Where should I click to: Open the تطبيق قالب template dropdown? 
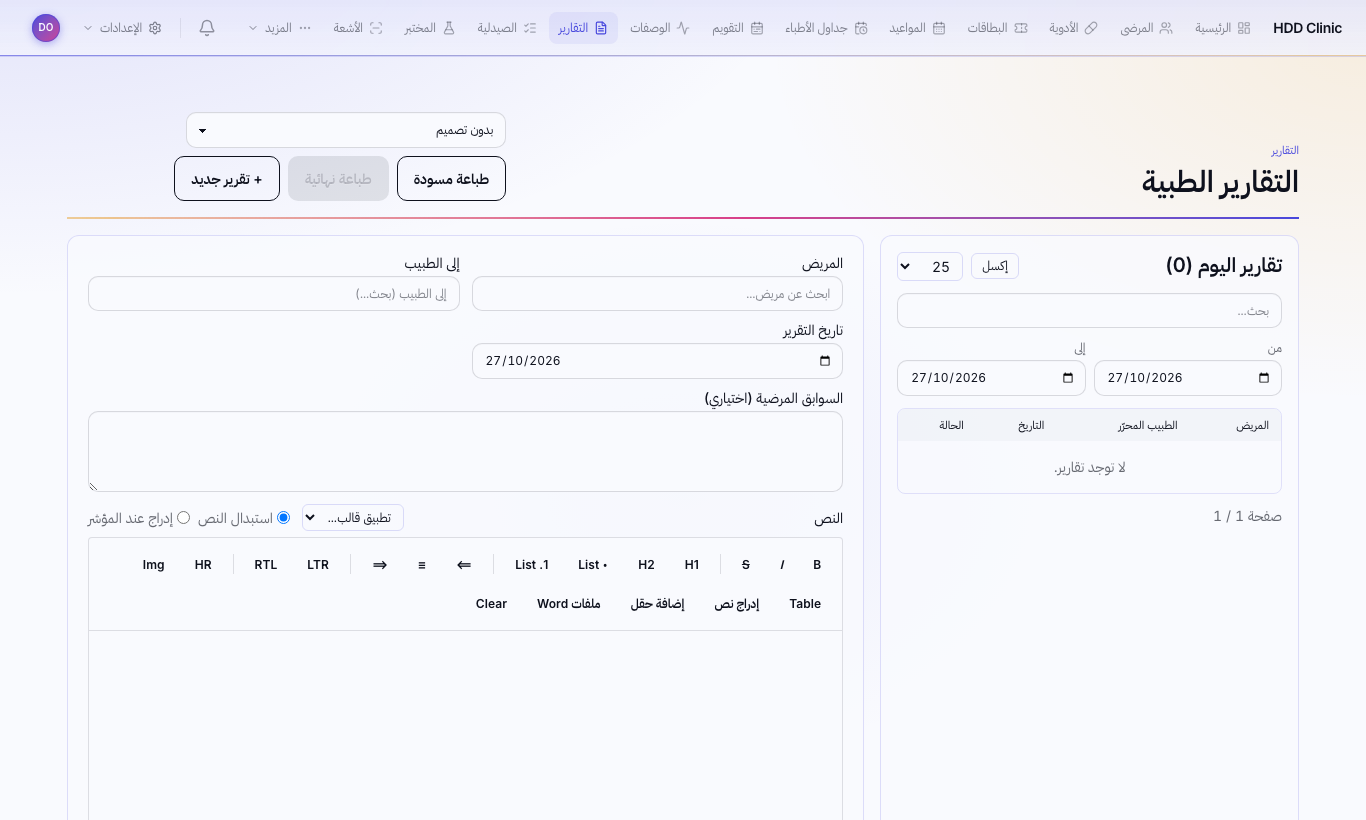tap(353, 517)
